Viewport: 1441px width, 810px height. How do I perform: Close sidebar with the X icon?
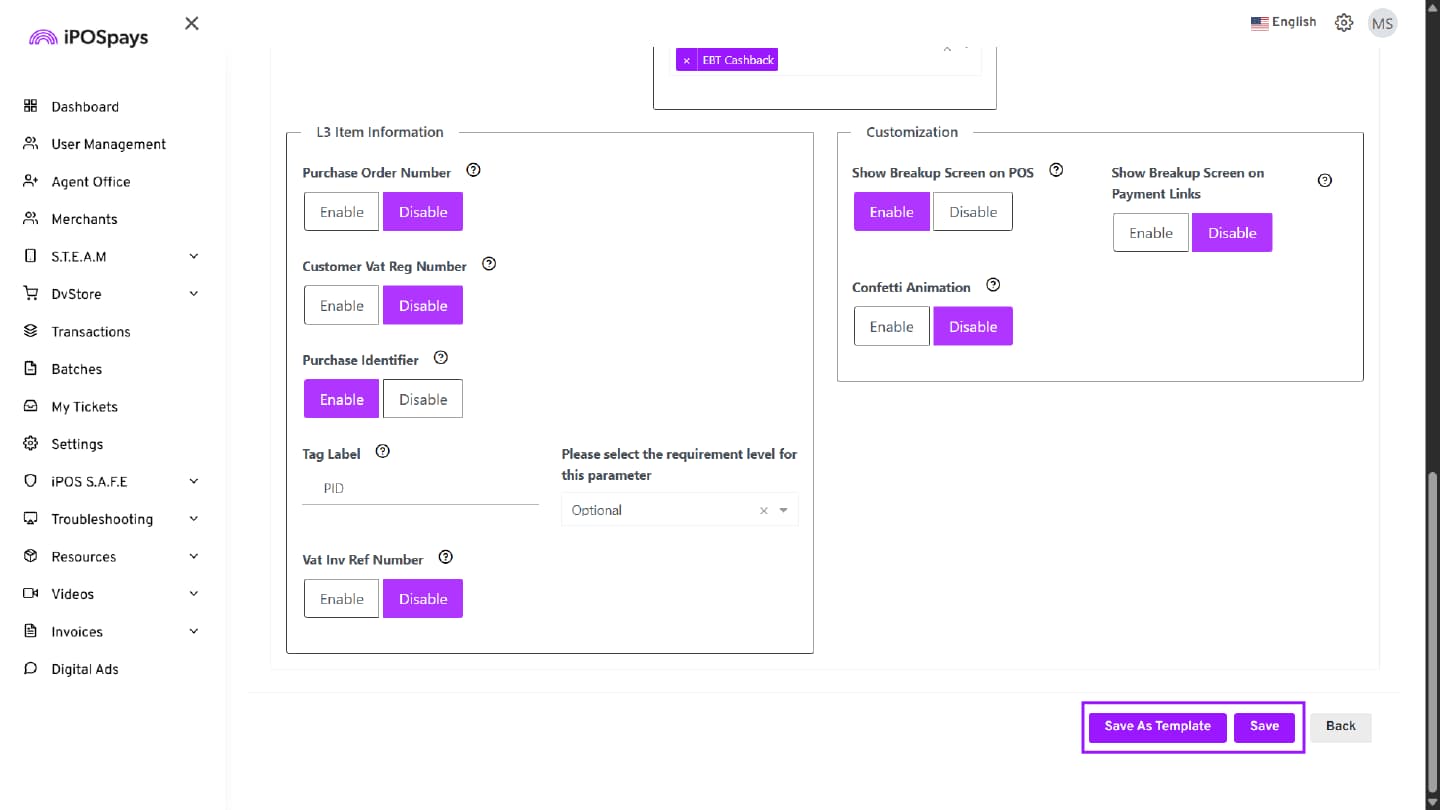192,23
